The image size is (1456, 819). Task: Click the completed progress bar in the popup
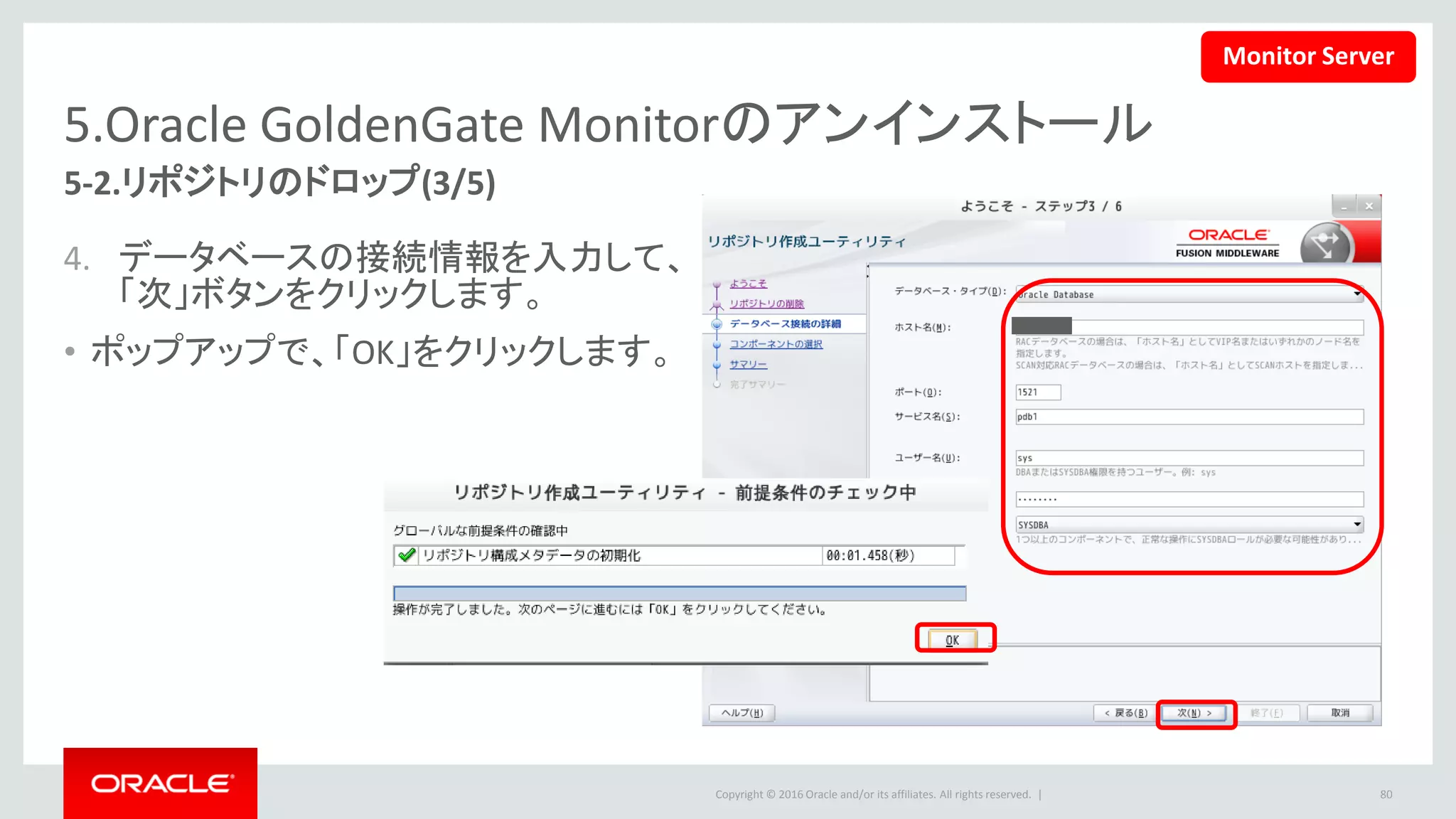pyautogui.click(x=680, y=594)
